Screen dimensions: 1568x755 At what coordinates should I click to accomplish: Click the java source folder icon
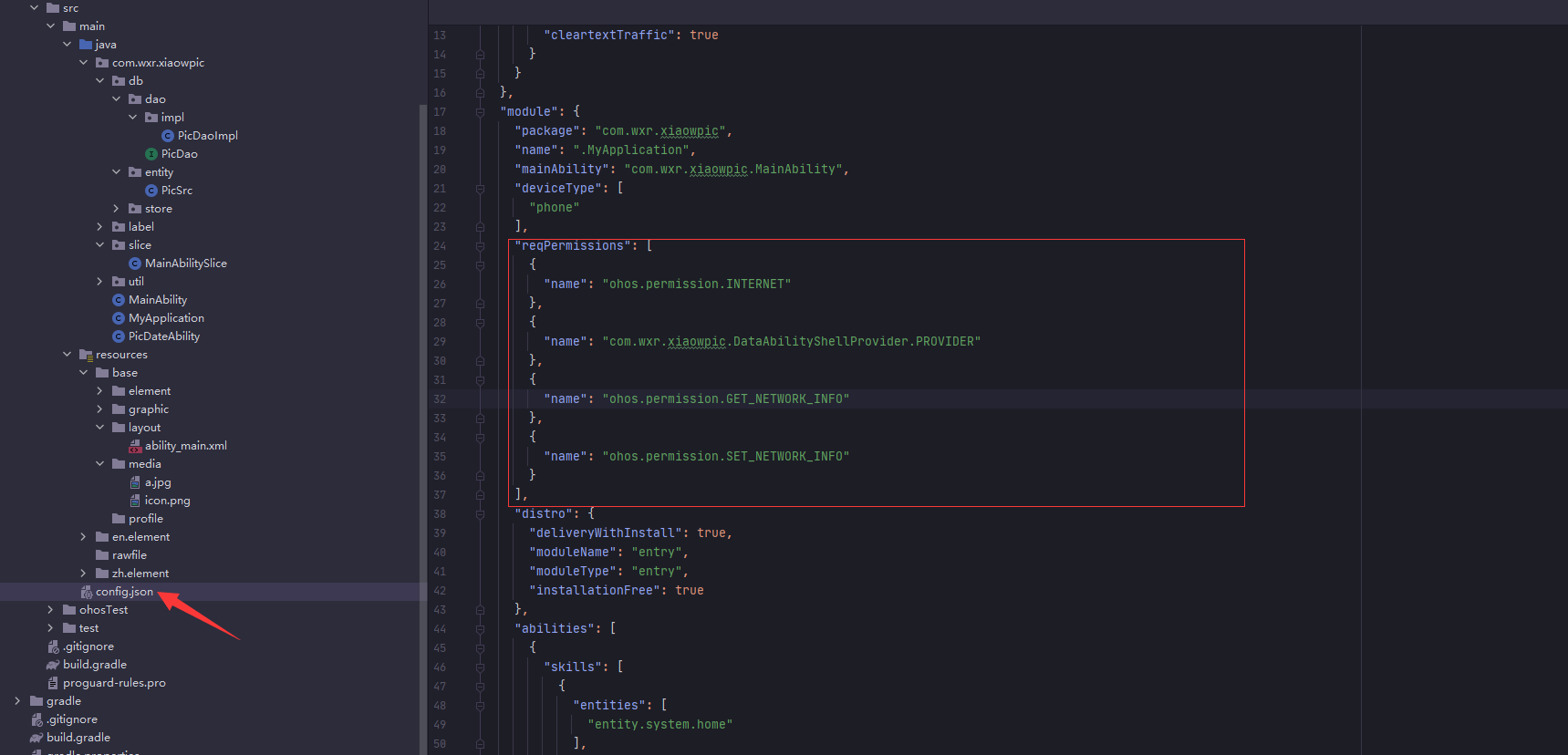[x=86, y=45]
